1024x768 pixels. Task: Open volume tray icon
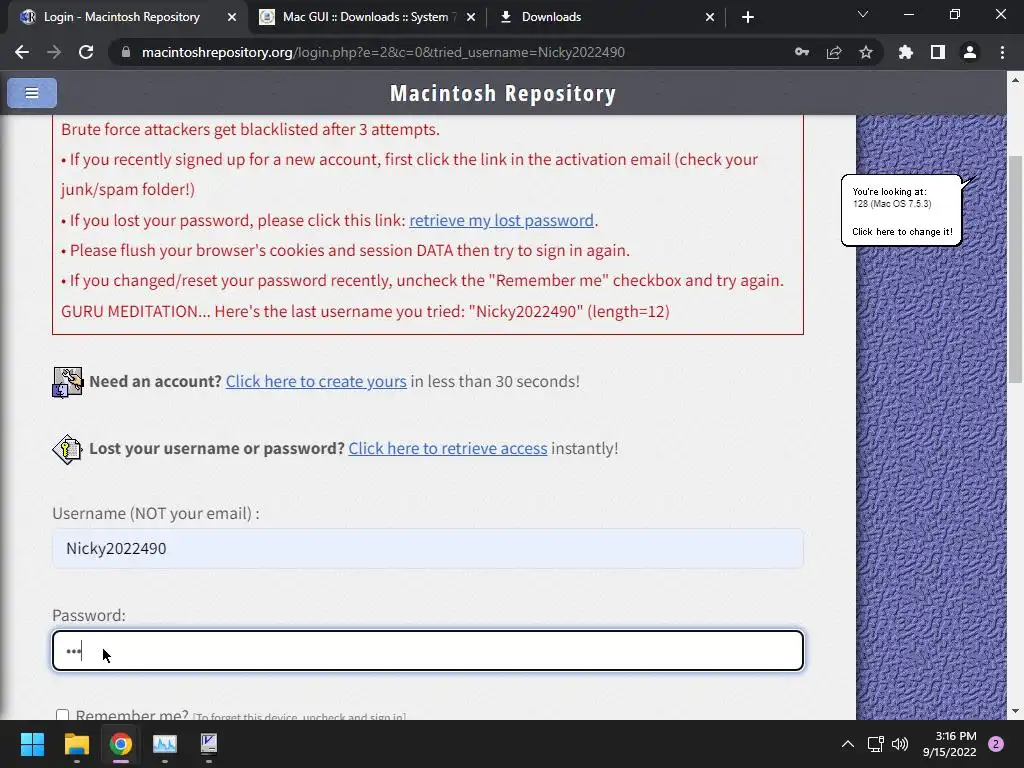pos(900,744)
